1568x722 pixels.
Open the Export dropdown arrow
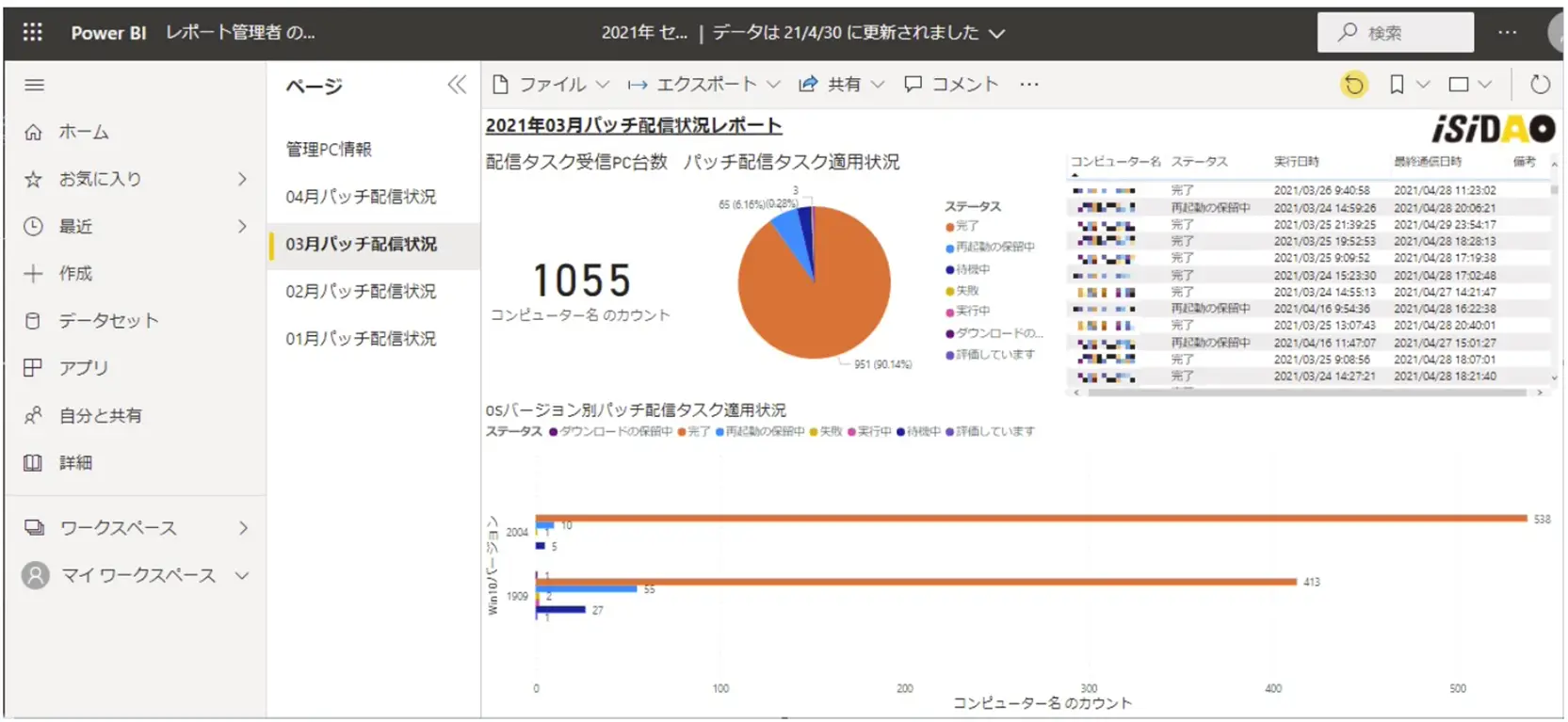coord(773,85)
